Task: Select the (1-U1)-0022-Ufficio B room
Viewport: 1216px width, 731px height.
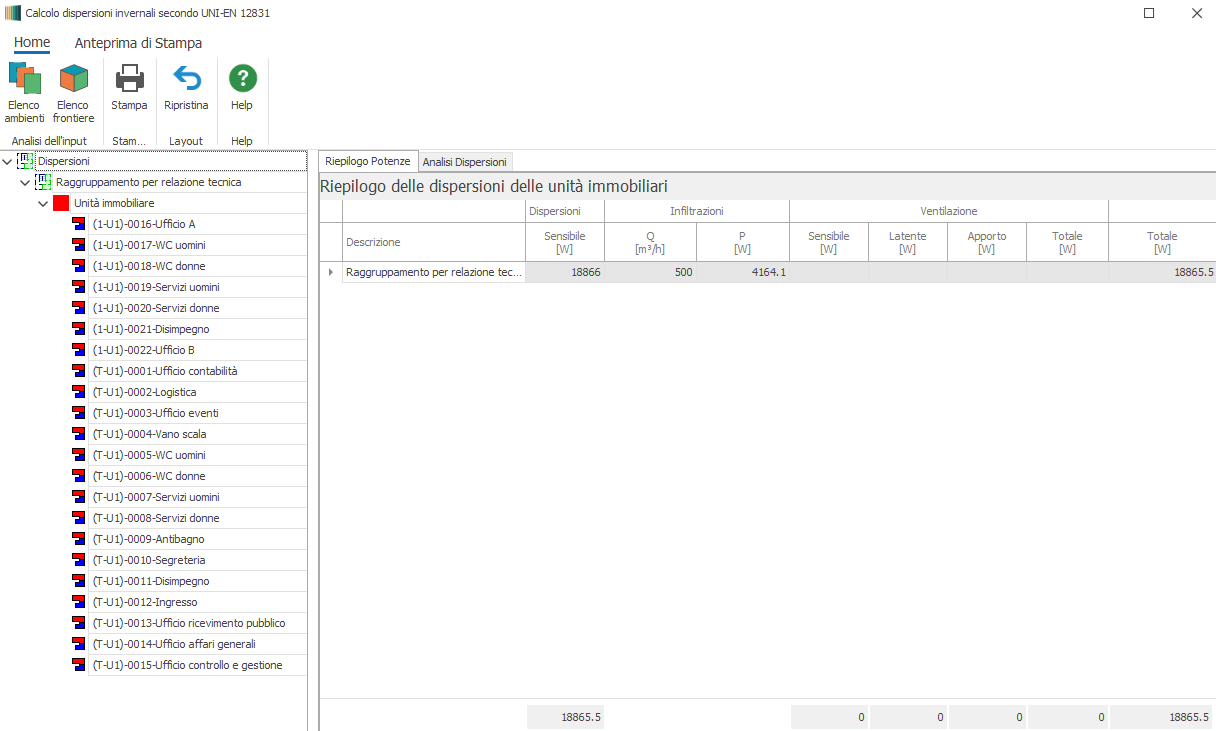Action: (143, 350)
